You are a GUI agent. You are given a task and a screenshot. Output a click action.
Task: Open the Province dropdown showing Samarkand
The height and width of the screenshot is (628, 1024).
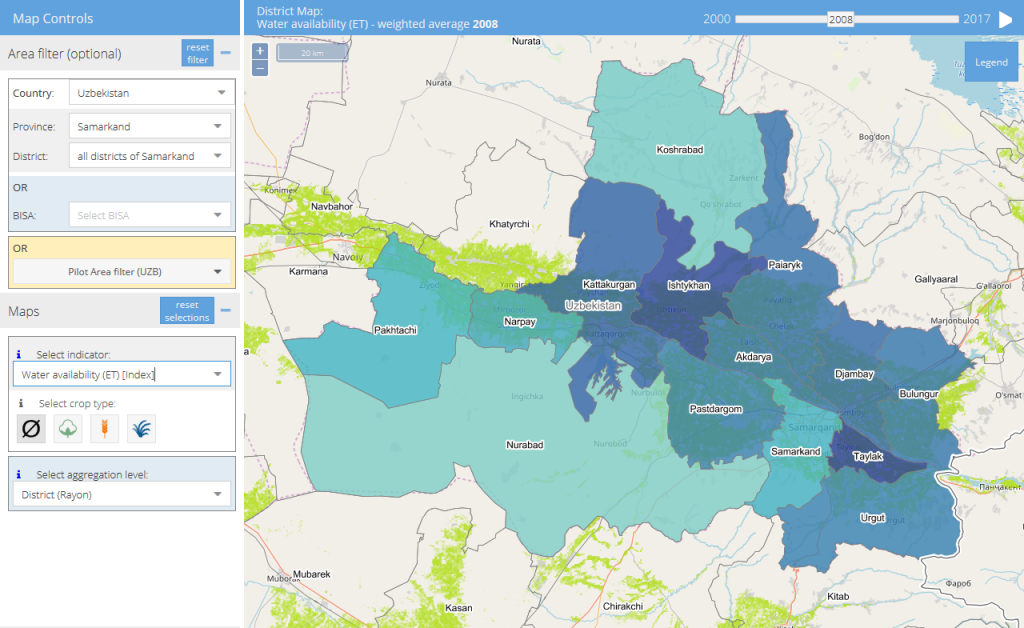pyautogui.click(x=150, y=127)
